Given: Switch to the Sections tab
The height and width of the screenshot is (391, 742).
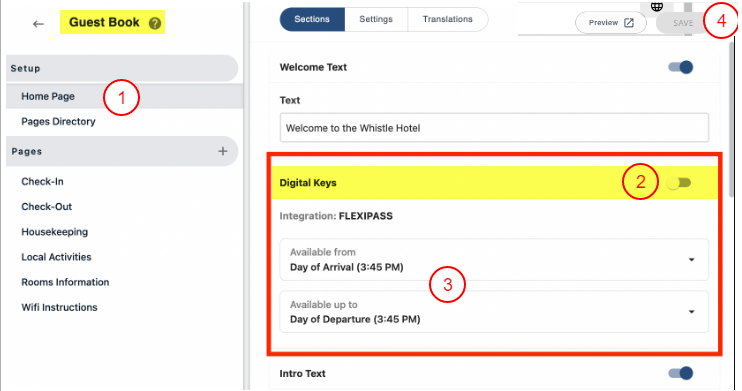Looking at the screenshot, I should pos(312,19).
